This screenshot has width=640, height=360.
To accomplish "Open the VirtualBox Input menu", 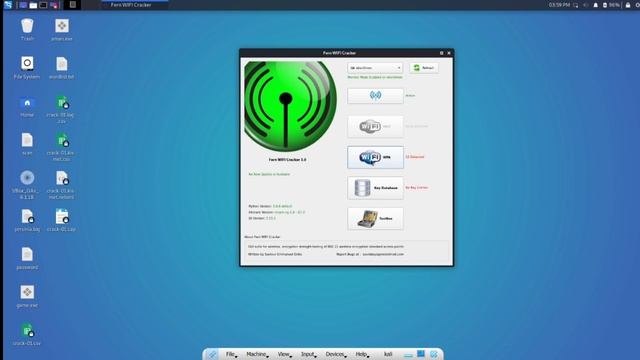I will [308, 354].
